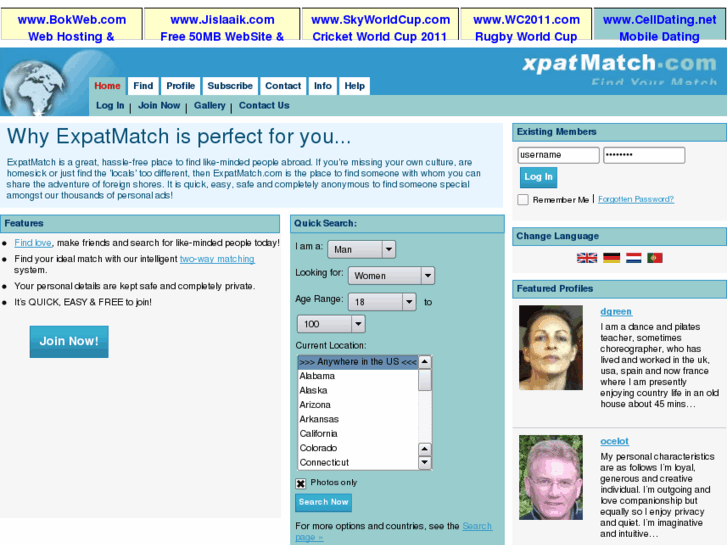Open the Subscribe tab
The image size is (727, 545).
pos(230,86)
